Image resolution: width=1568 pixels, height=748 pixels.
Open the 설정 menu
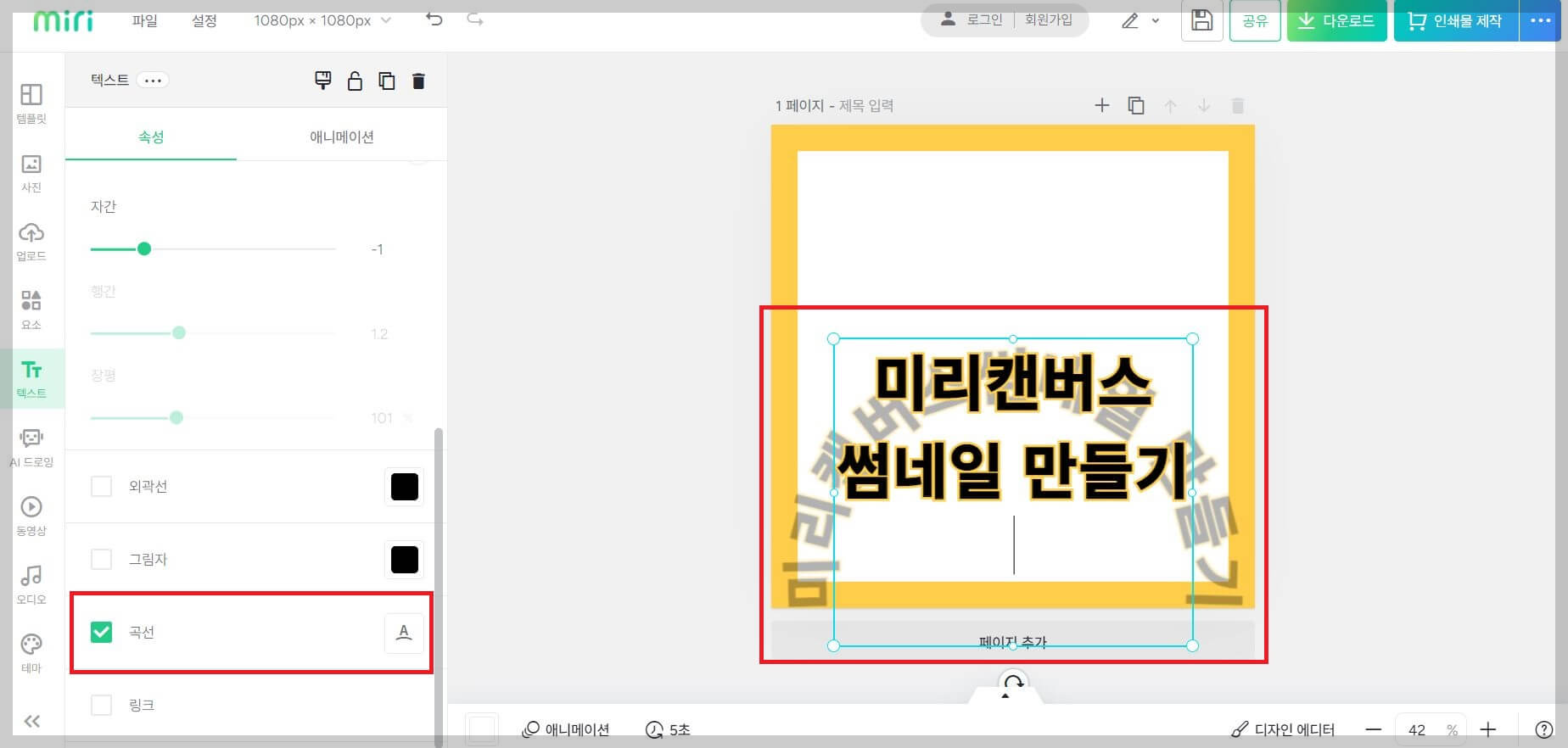(x=204, y=20)
